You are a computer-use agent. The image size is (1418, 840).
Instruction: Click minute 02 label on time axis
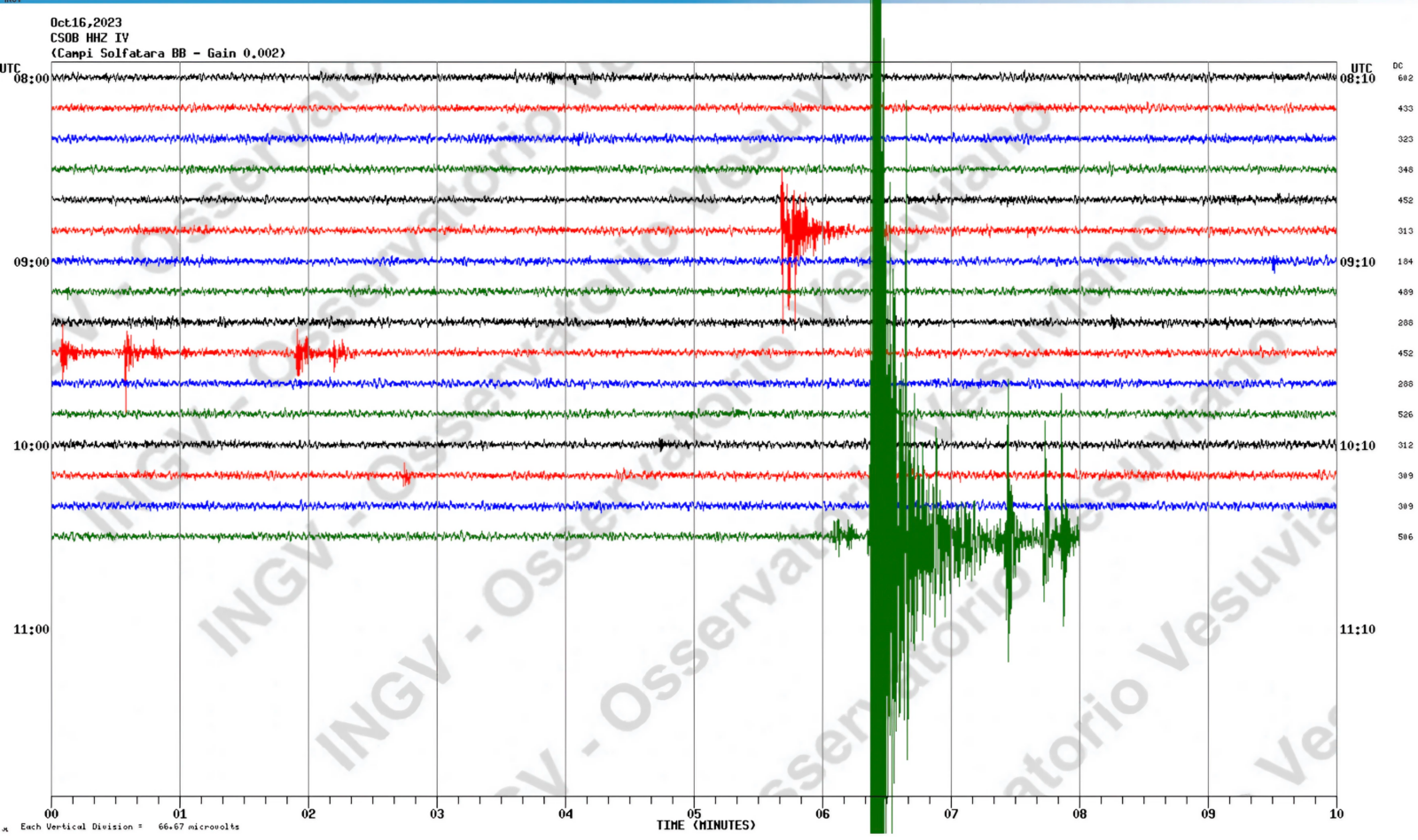[x=308, y=813]
